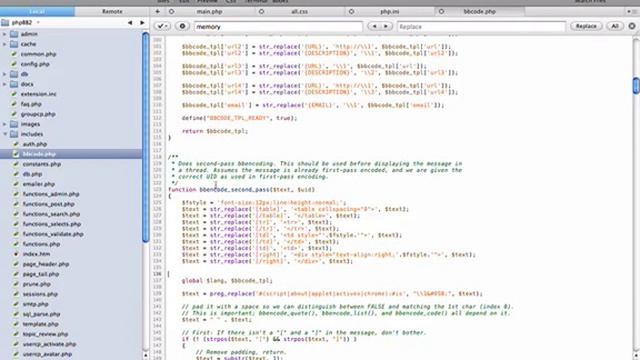640x360 pixels.
Task: Switch to the Remote files tab
Action: point(112,11)
